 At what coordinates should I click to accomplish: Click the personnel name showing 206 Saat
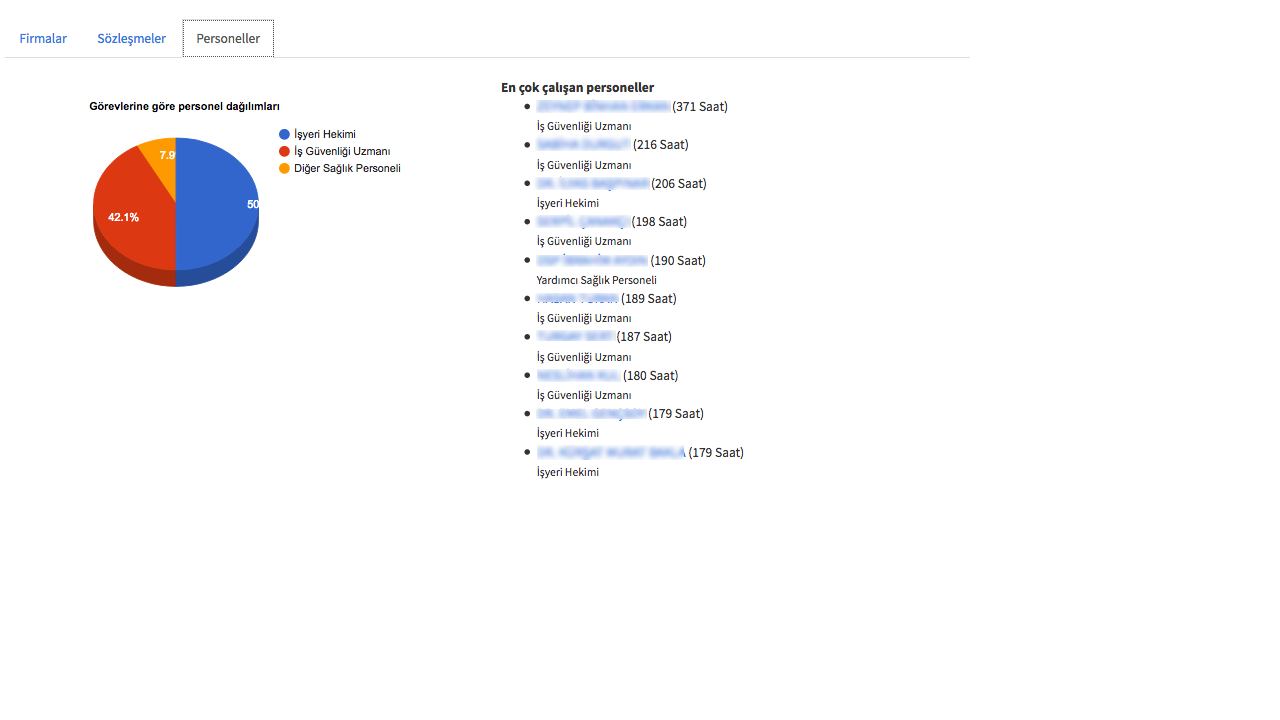pos(592,184)
